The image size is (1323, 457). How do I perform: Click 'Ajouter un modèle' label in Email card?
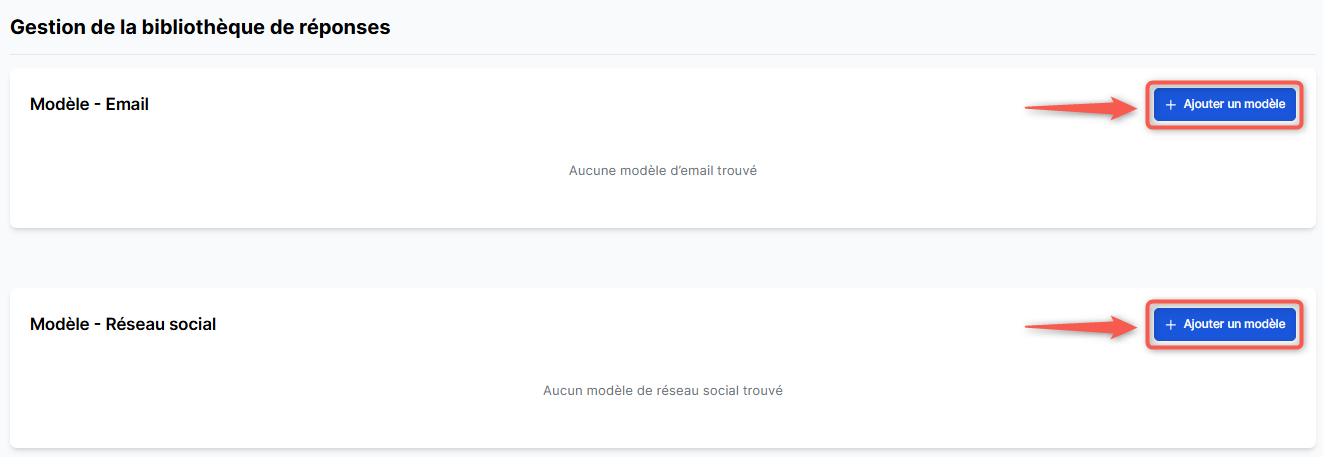tap(1234, 104)
